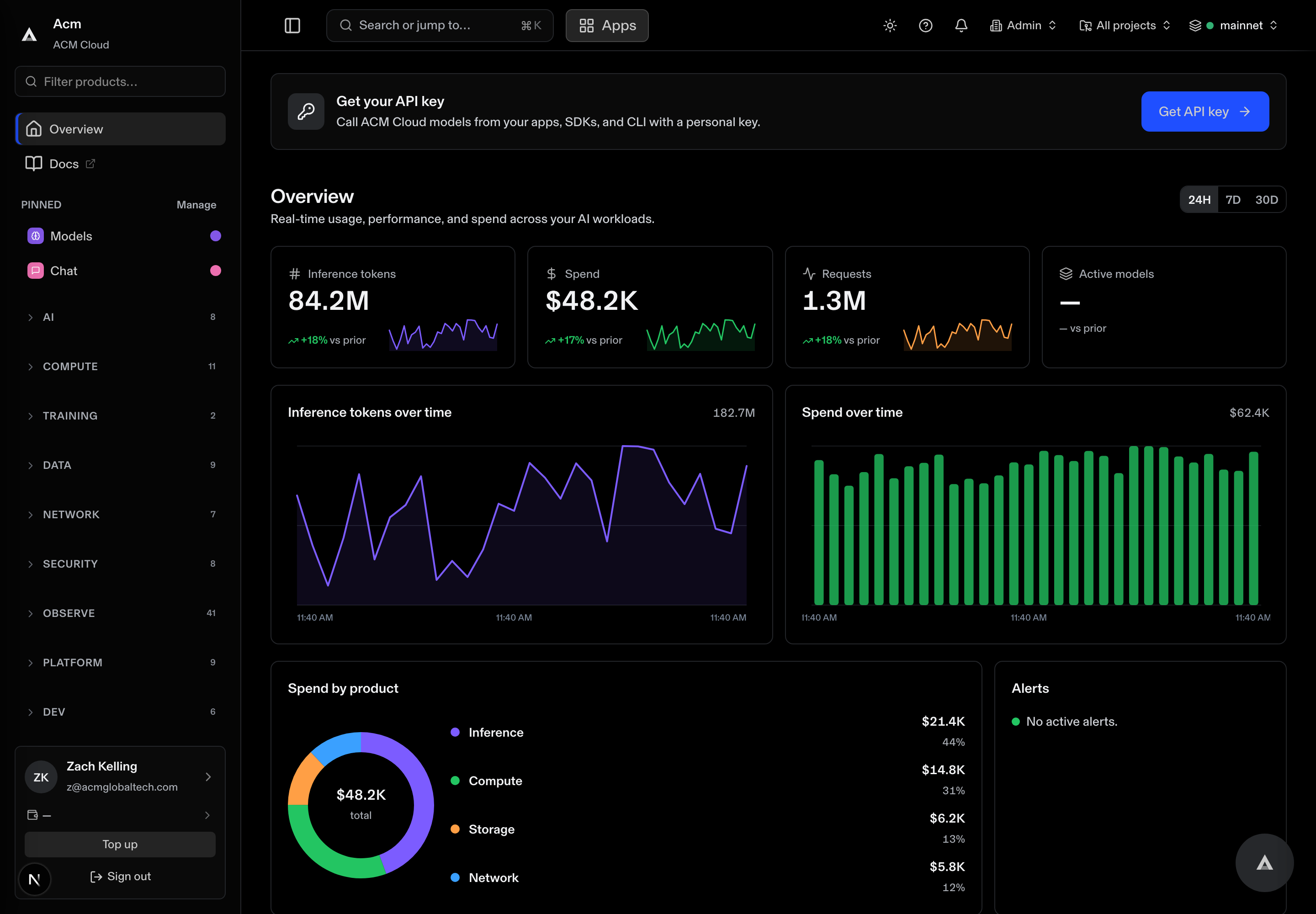Click the Inference legend color dot
The width and height of the screenshot is (1316, 914).
click(x=455, y=732)
